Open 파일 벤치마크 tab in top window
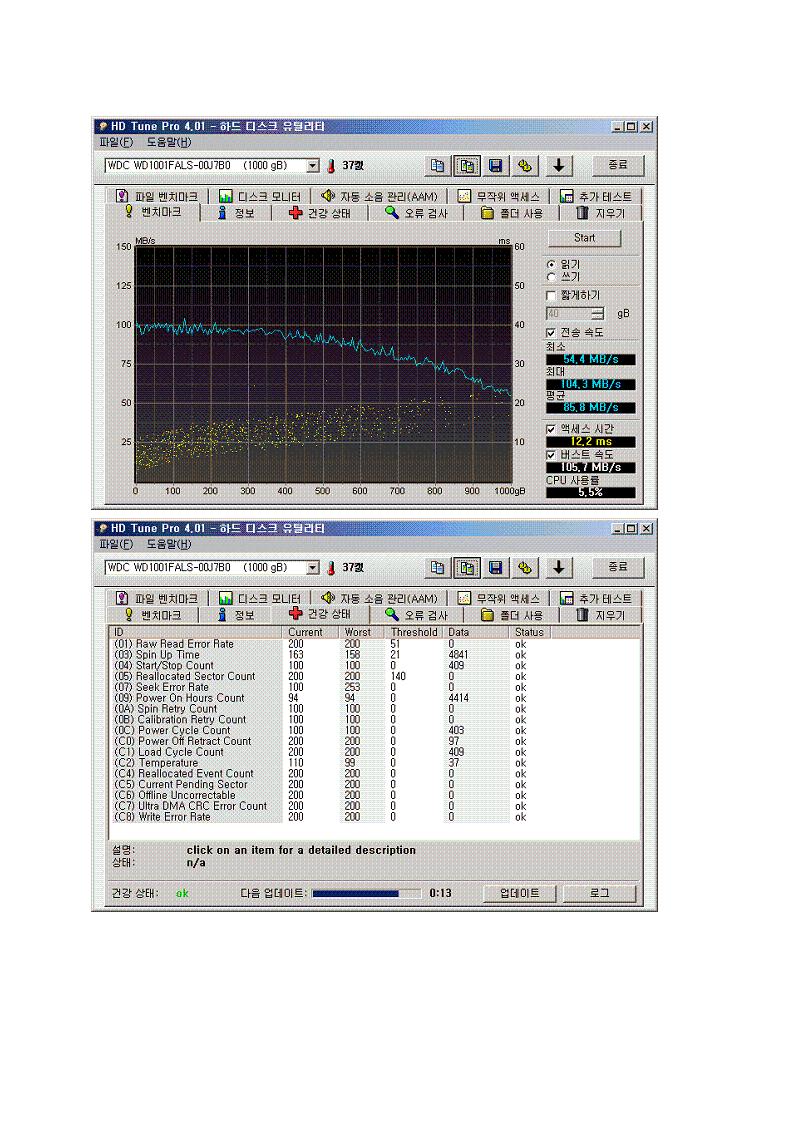Viewport: 794px width, 1123px height. [158, 196]
